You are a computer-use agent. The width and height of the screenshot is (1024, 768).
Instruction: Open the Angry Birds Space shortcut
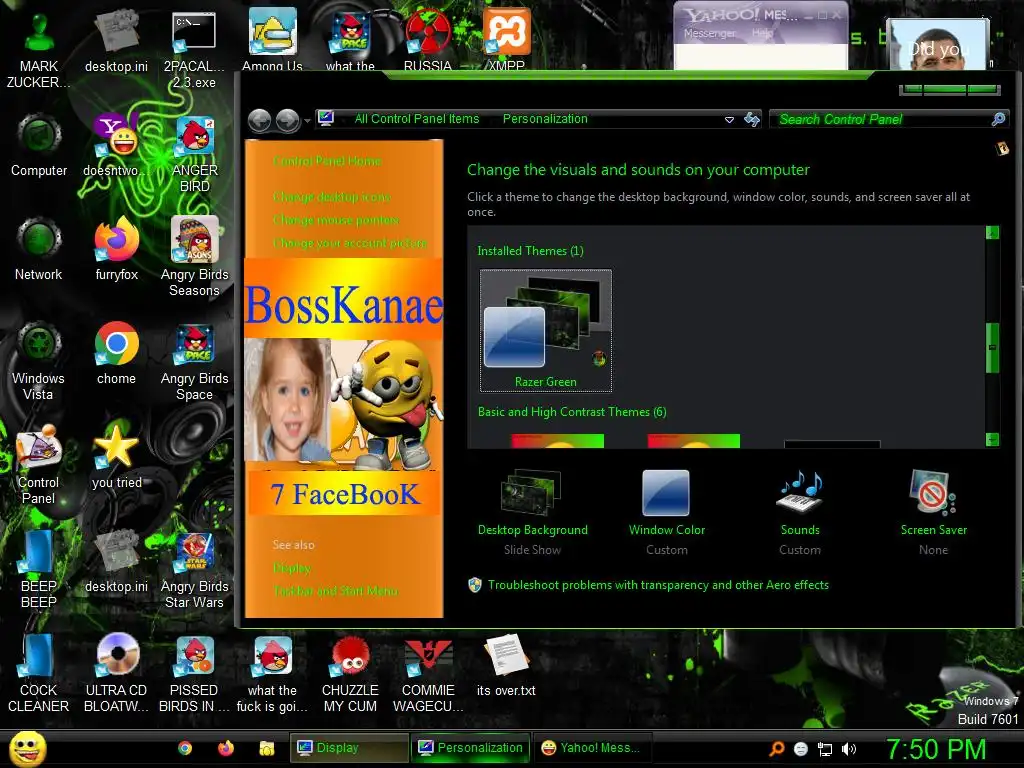click(x=194, y=360)
